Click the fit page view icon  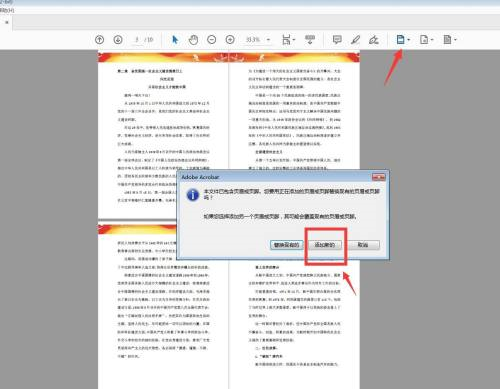click(x=286, y=40)
